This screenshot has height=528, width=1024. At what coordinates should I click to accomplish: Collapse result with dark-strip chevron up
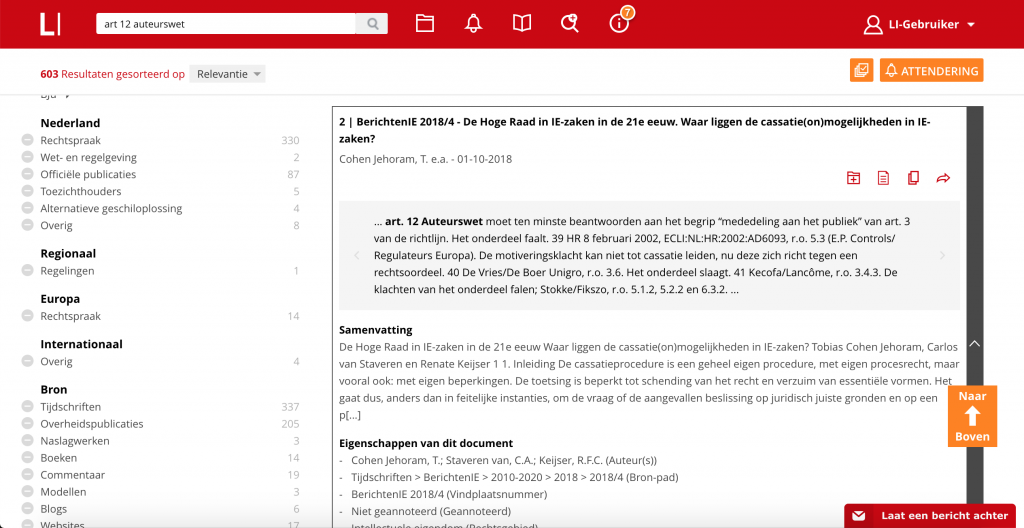pyautogui.click(x=974, y=344)
